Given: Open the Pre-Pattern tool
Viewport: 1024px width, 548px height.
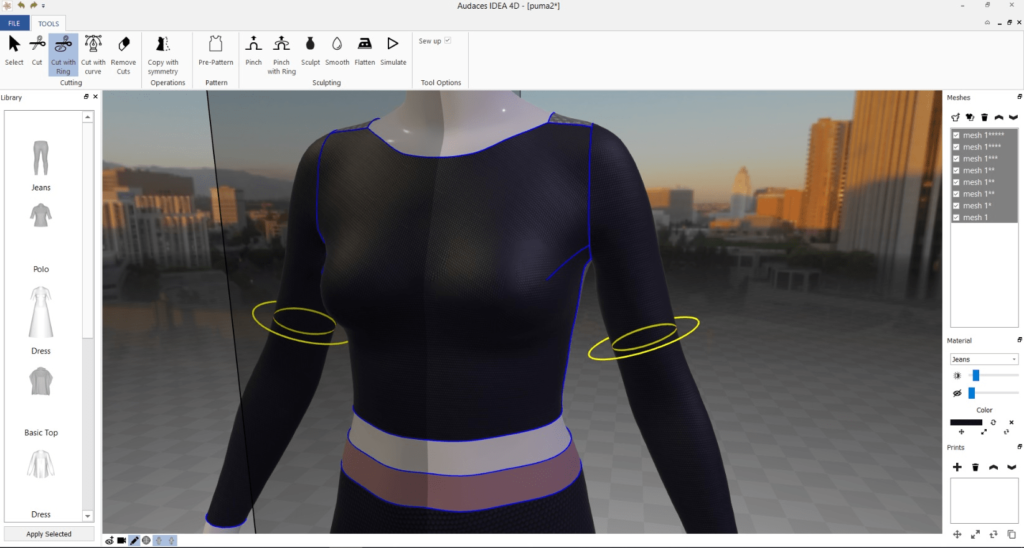Looking at the screenshot, I should pos(216,51).
